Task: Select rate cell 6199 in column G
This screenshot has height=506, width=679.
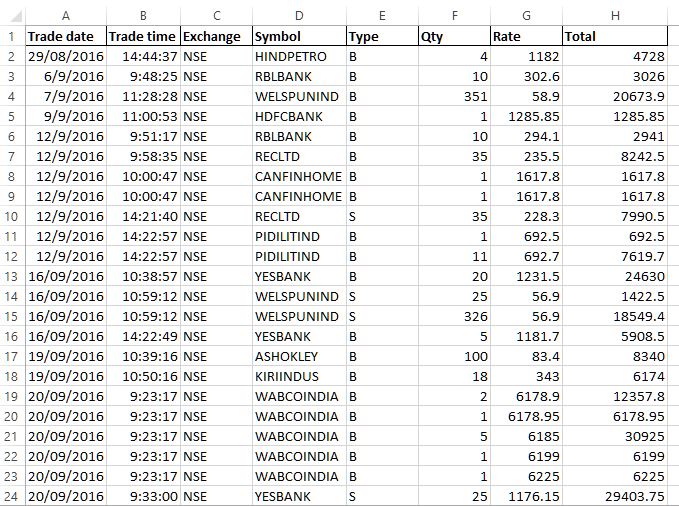Action: coord(527,456)
